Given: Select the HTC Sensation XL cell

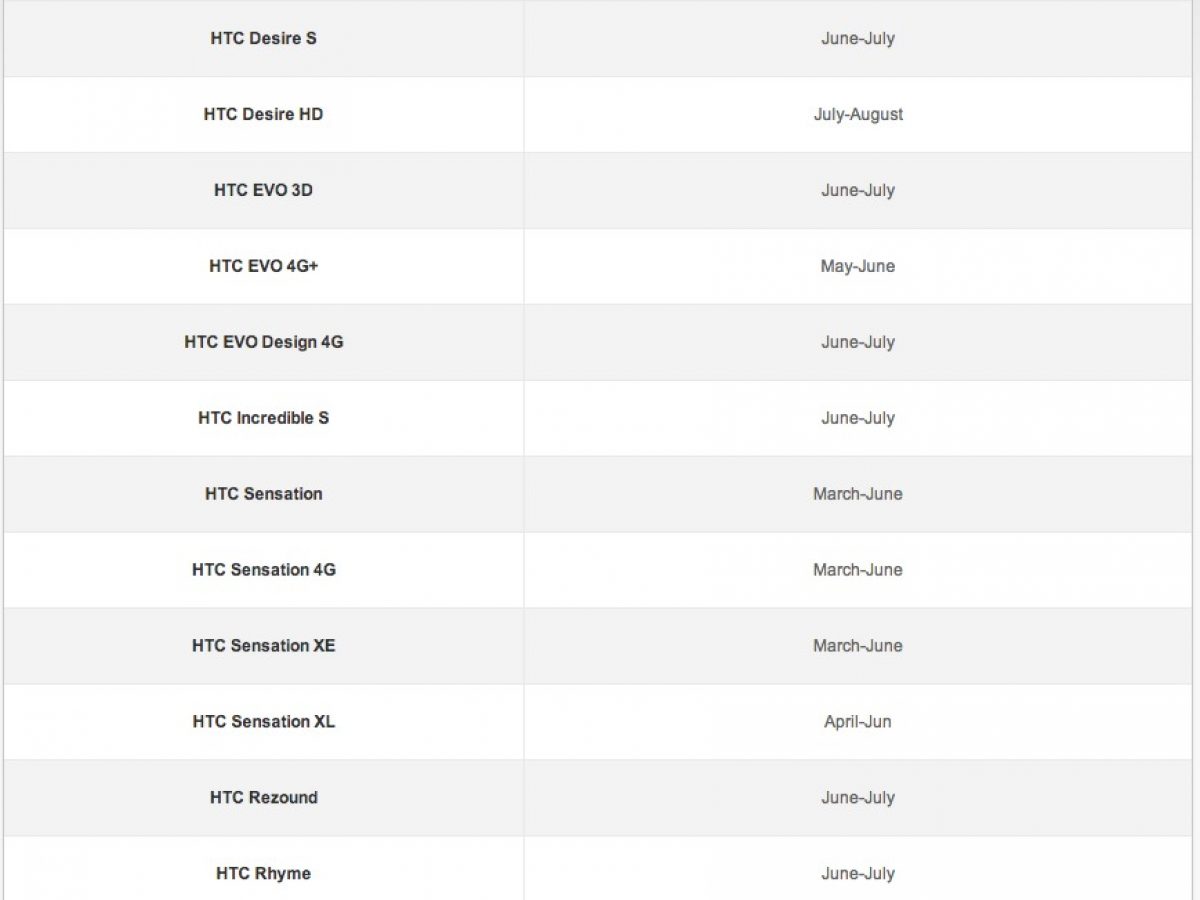Looking at the screenshot, I should [x=263, y=723].
